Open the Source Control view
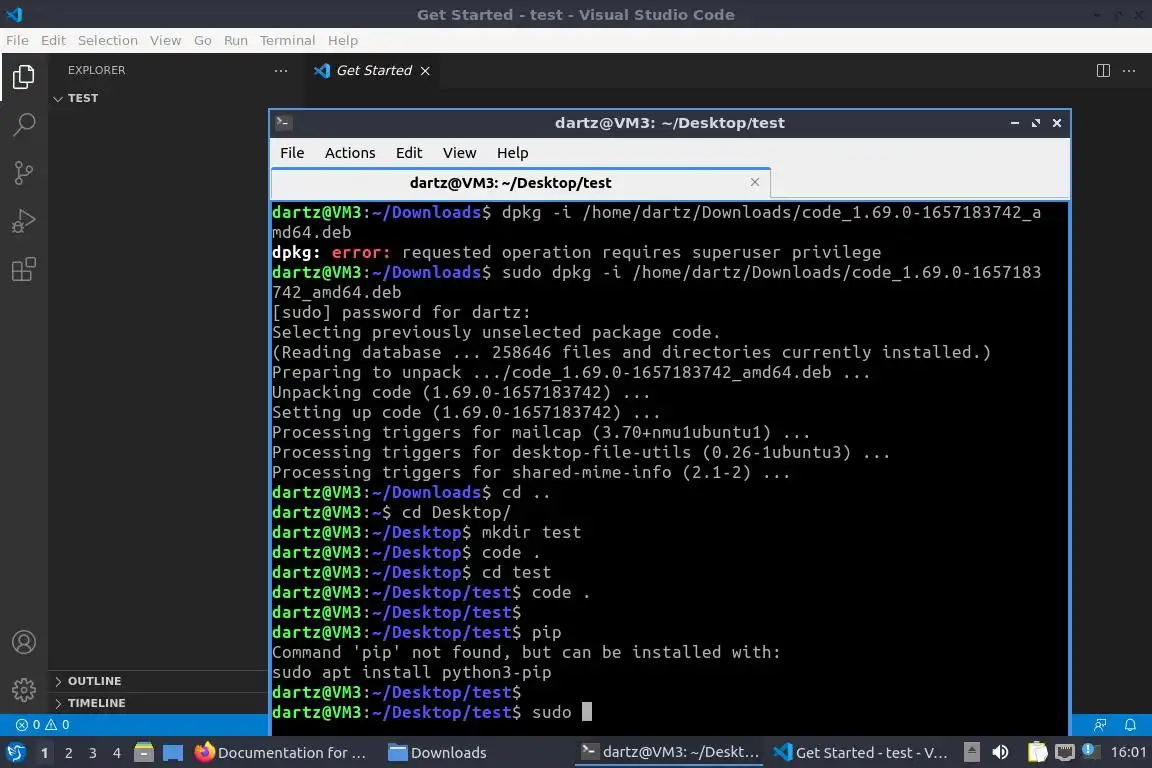1152x768 pixels. pyautogui.click(x=24, y=173)
